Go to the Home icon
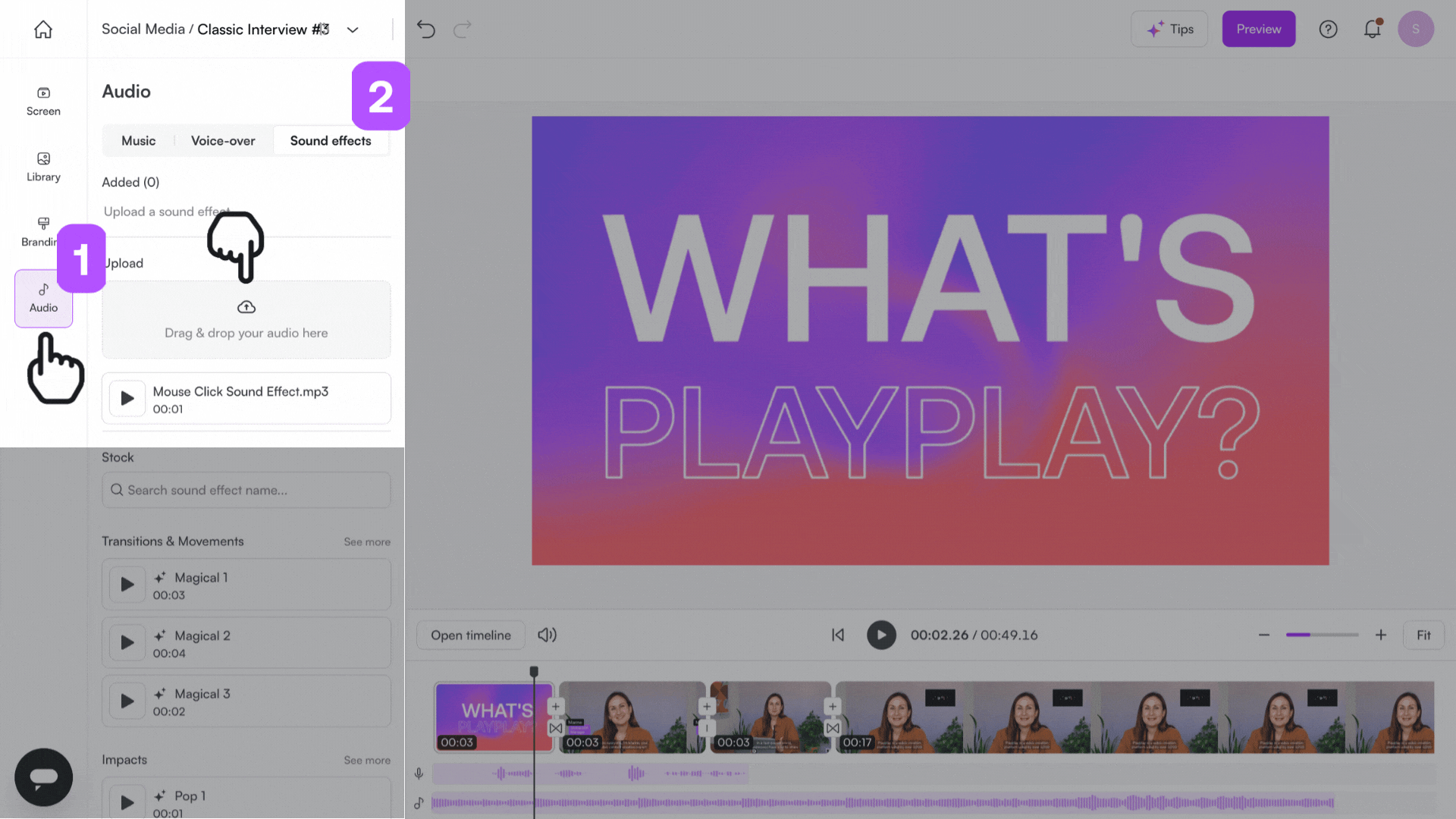The width and height of the screenshot is (1456, 819). (43, 30)
